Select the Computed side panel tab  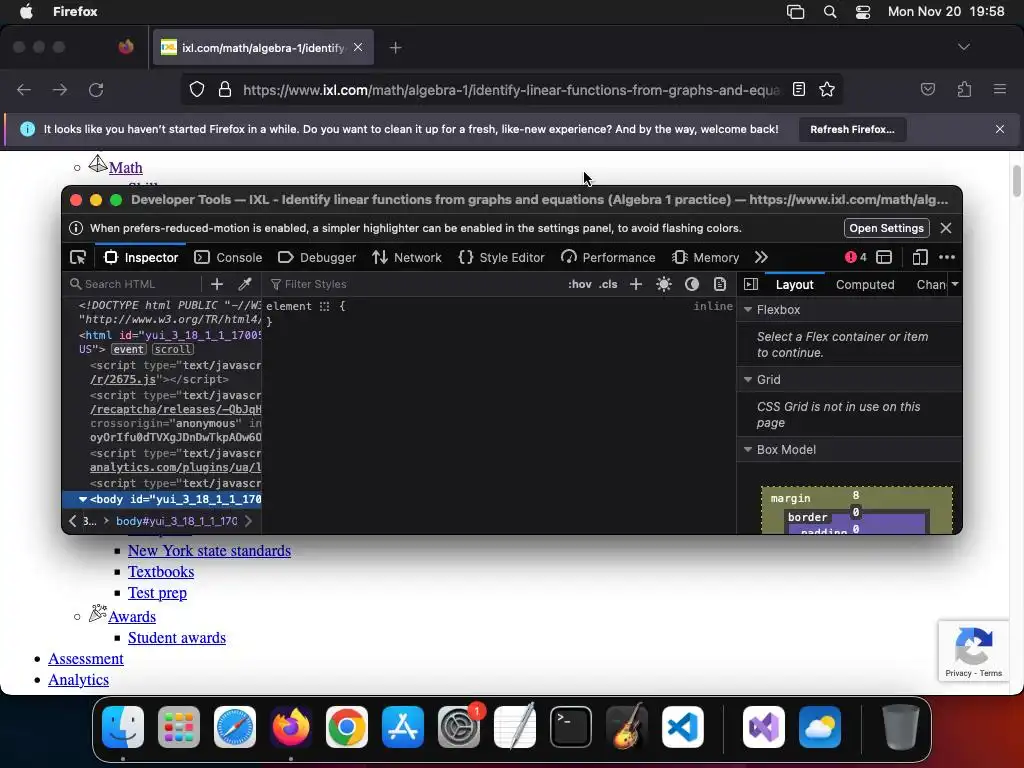865,285
